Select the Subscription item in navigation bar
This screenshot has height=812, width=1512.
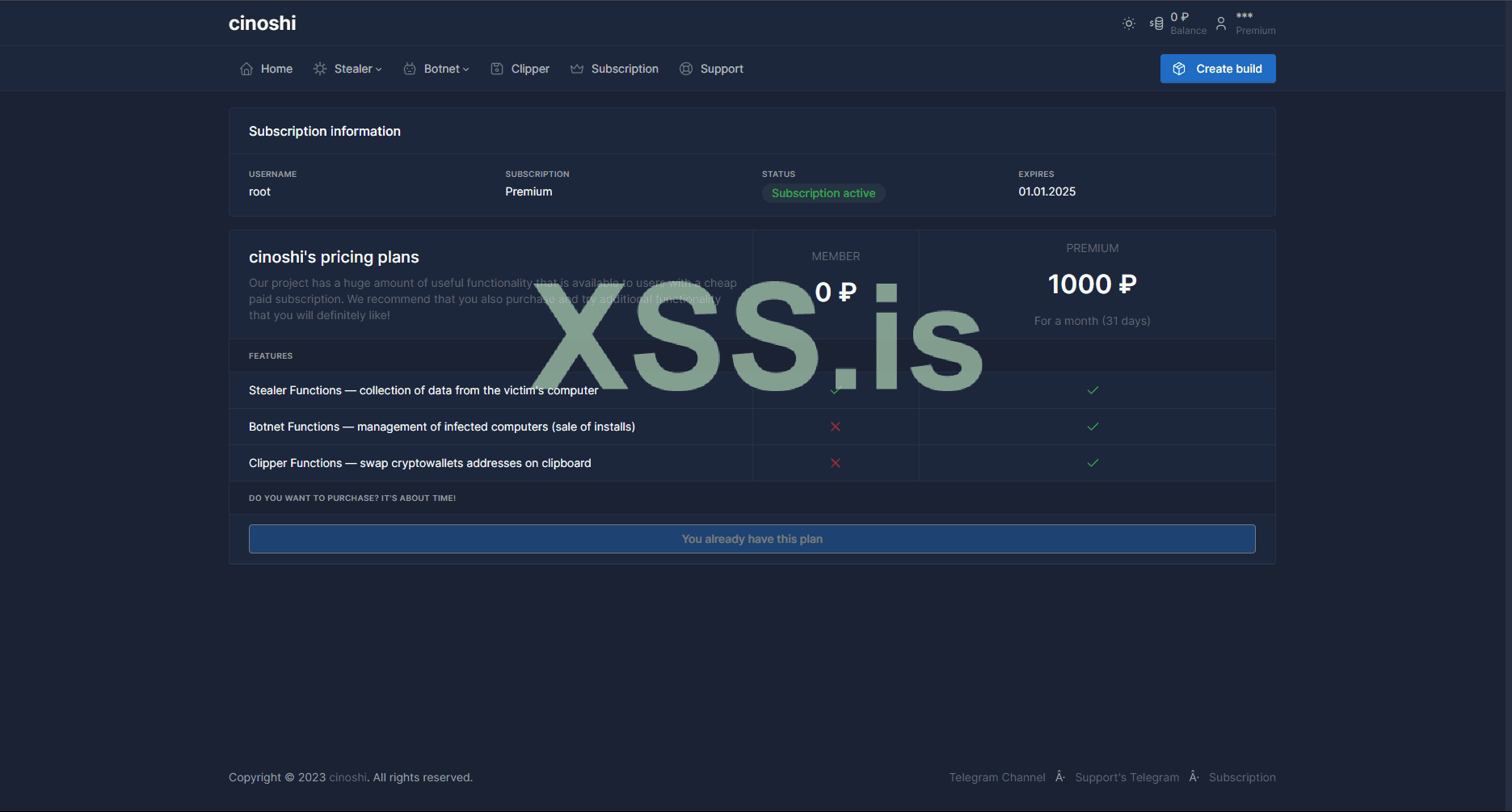[x=624, y=69]
